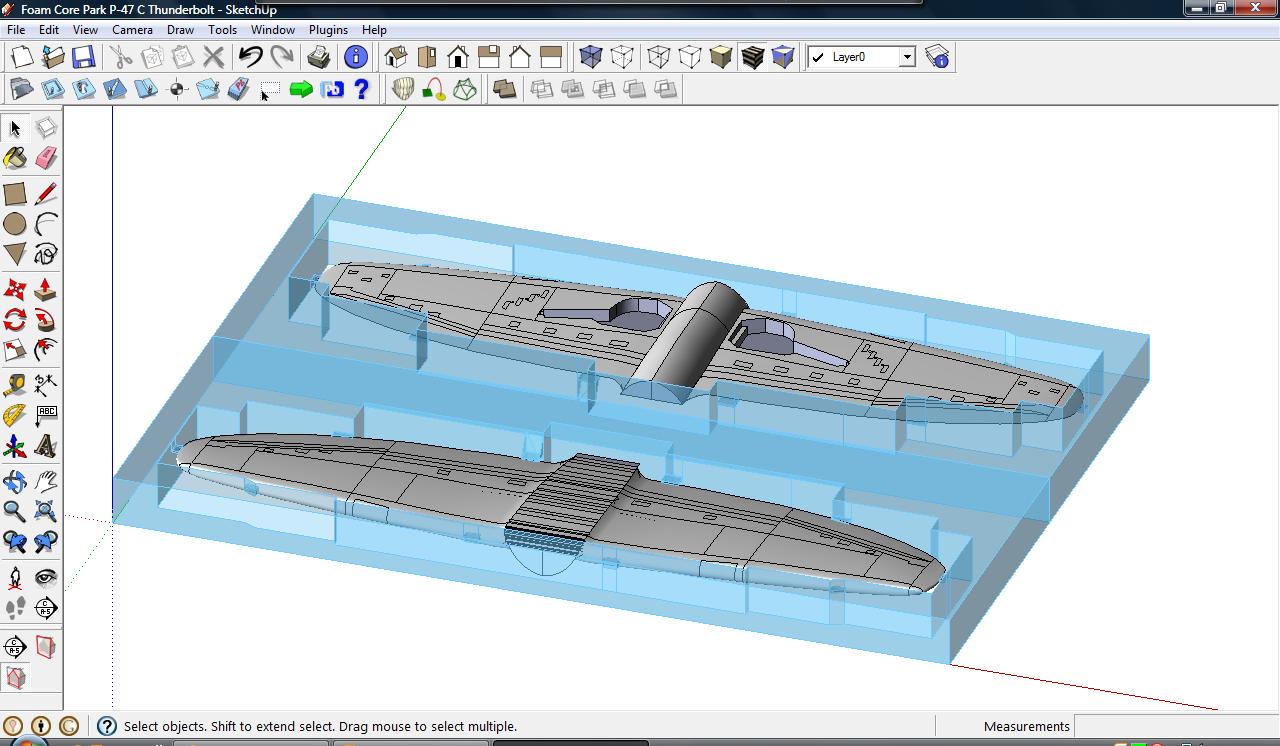1280x746 pixels.
Task: Select the Rotate tool
Action: (x=15, y=320)
